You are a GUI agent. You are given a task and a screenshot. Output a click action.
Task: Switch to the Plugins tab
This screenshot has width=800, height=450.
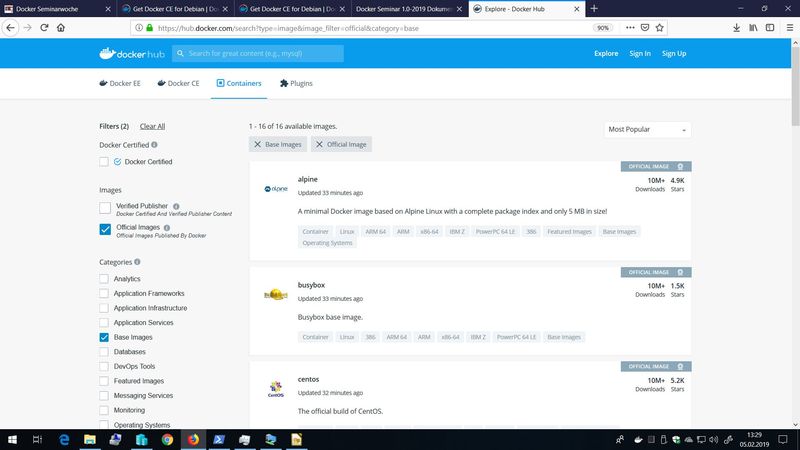click(296, 83)
